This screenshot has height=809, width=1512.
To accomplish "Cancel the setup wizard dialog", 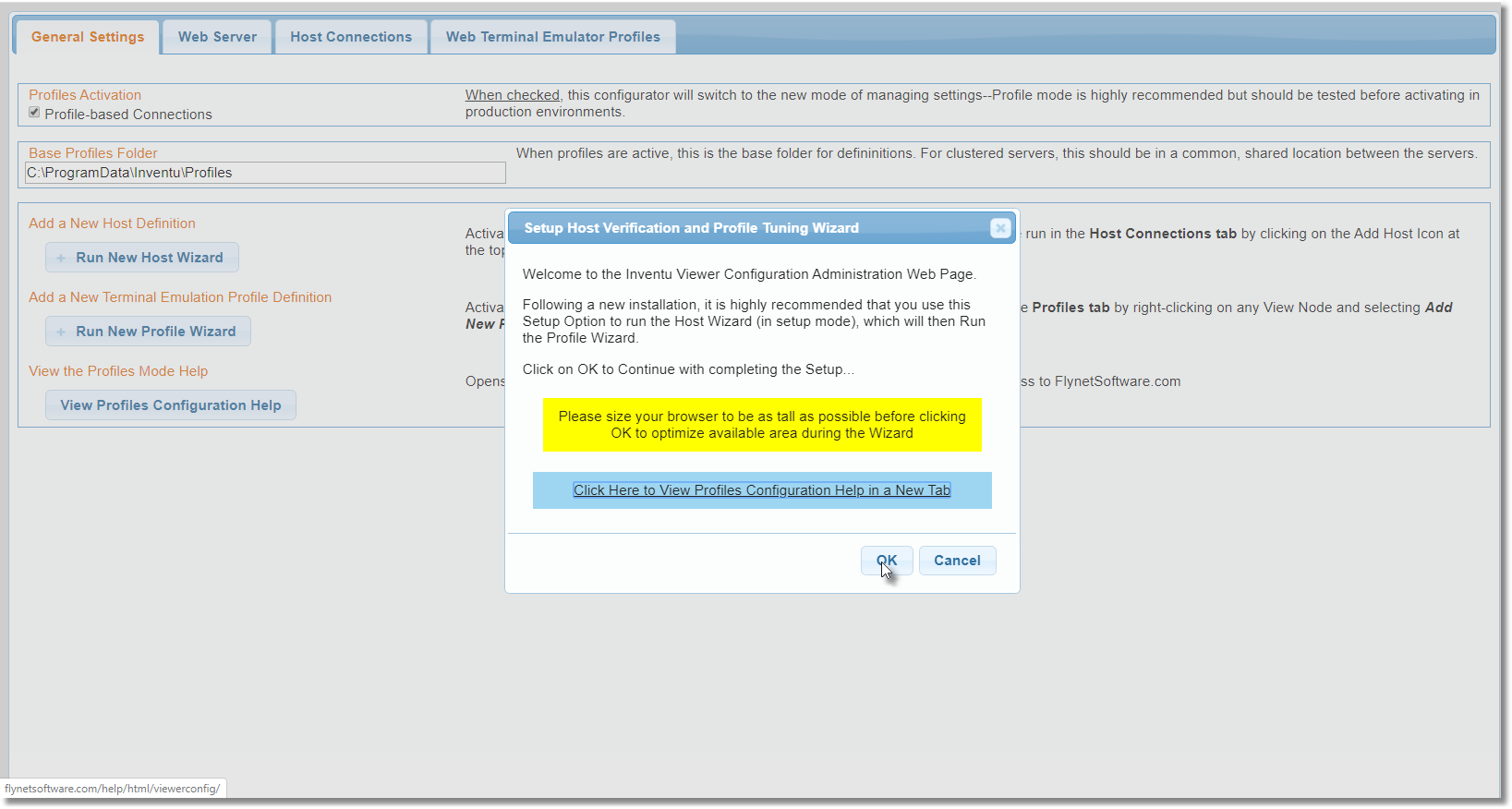I will pos(957,561).
